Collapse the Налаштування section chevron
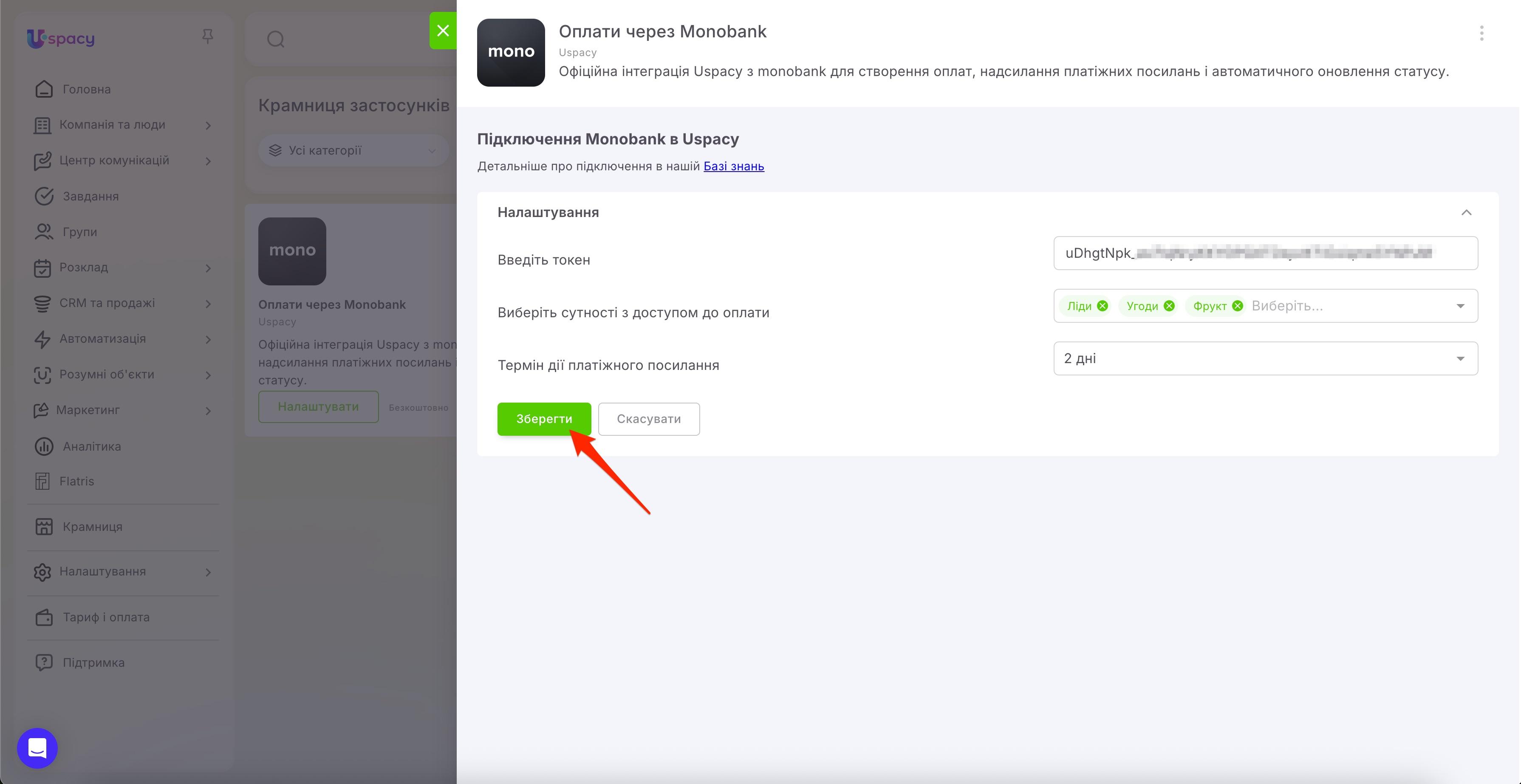Viewport: 1521px width, 784px height. point(1466,212)
